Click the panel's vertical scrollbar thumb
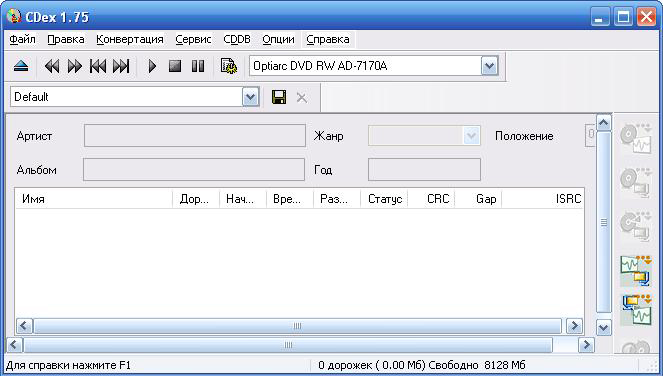The width and height of the screenshot is (663, 376). coord(603,222)
